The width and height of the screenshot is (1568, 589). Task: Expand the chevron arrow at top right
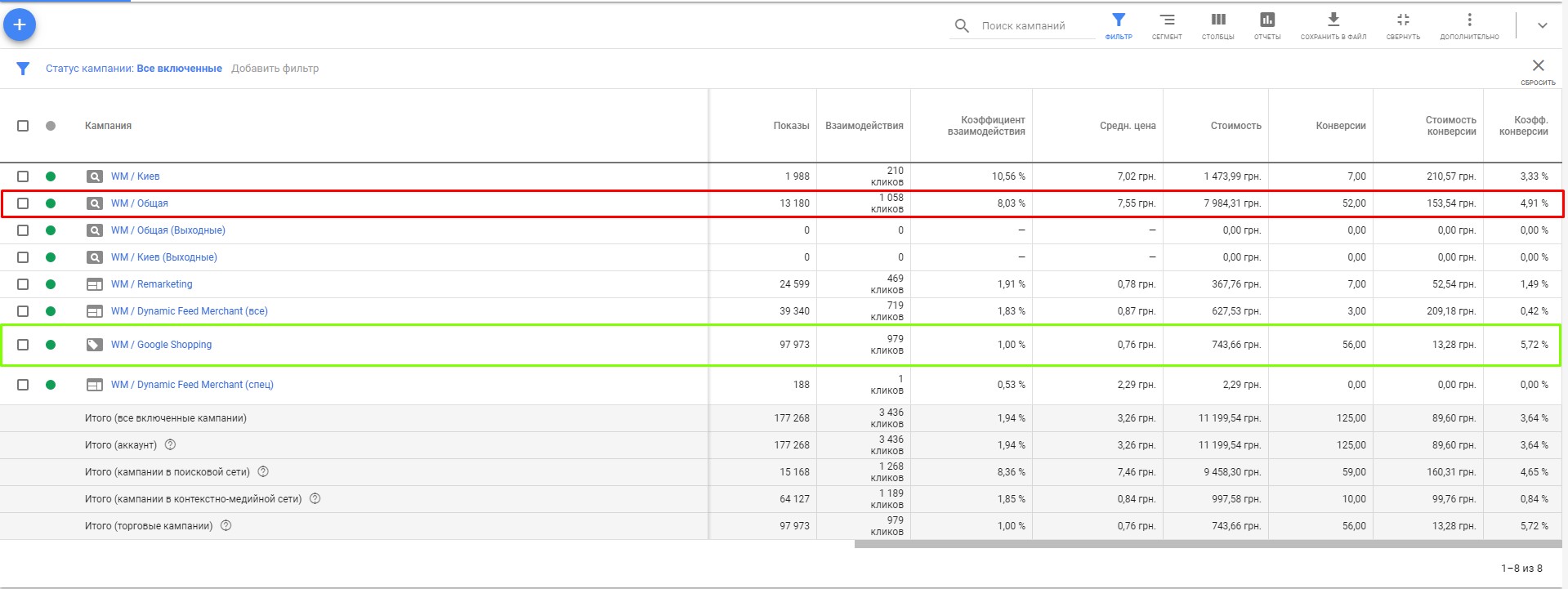click(x=1542, y=25)
